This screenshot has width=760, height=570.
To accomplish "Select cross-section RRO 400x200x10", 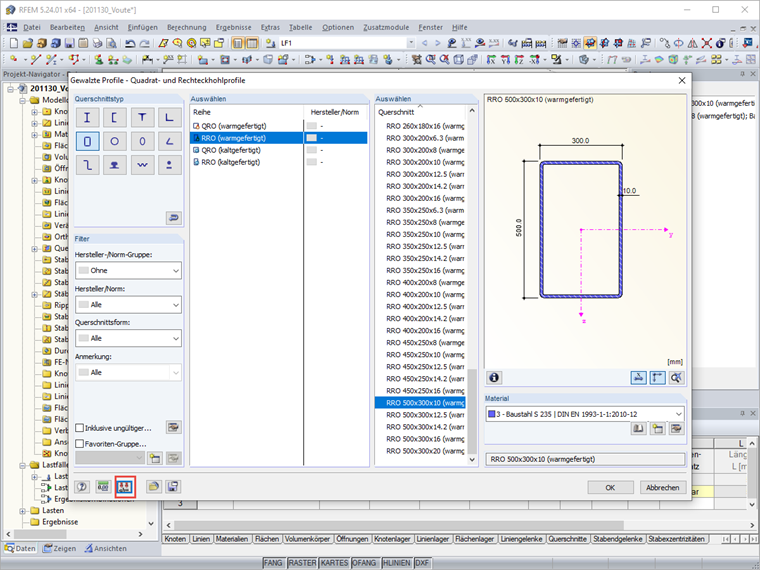I will click(420, 295).
